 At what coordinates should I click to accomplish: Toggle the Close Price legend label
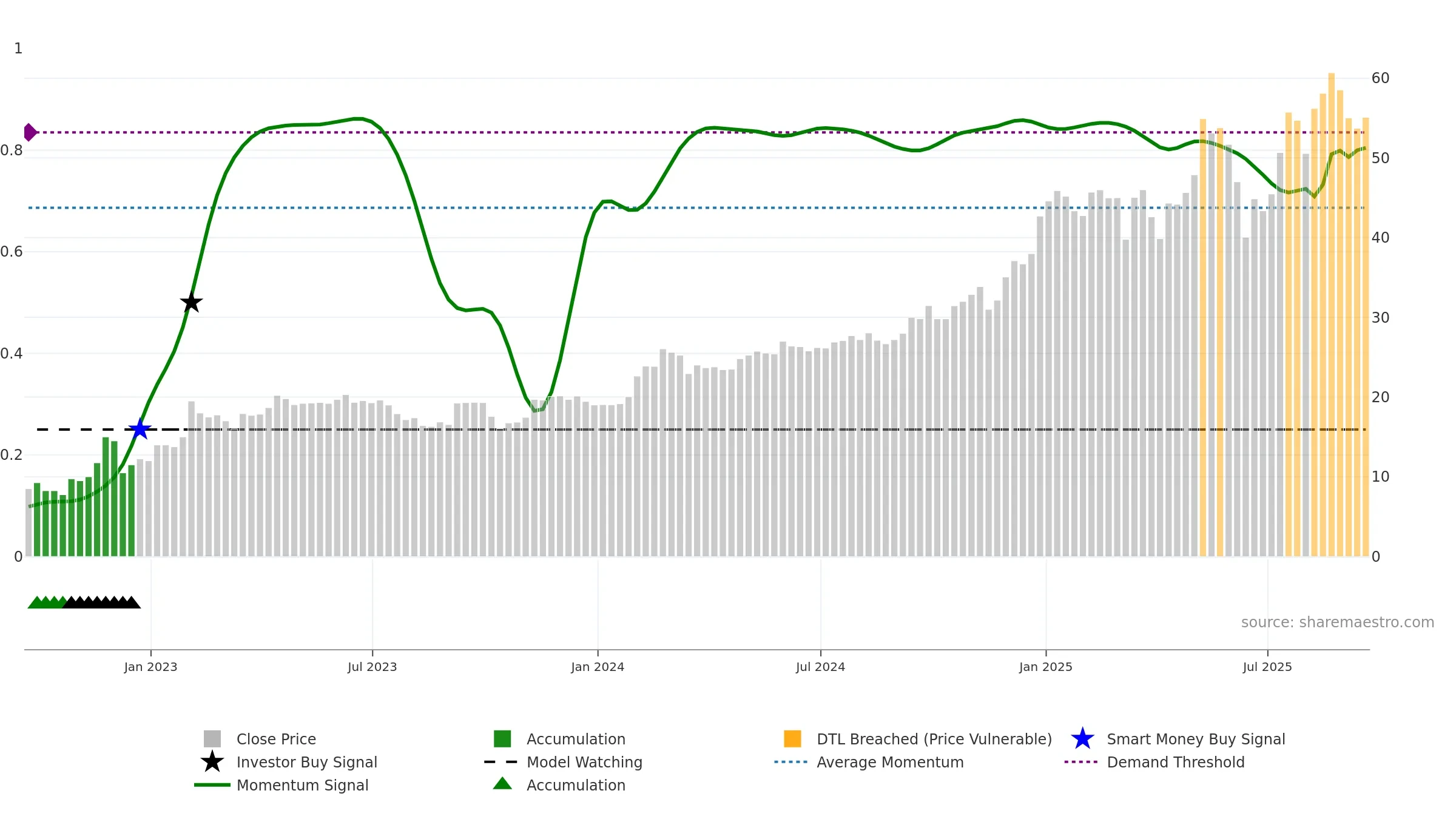click(x=276, y=739)
